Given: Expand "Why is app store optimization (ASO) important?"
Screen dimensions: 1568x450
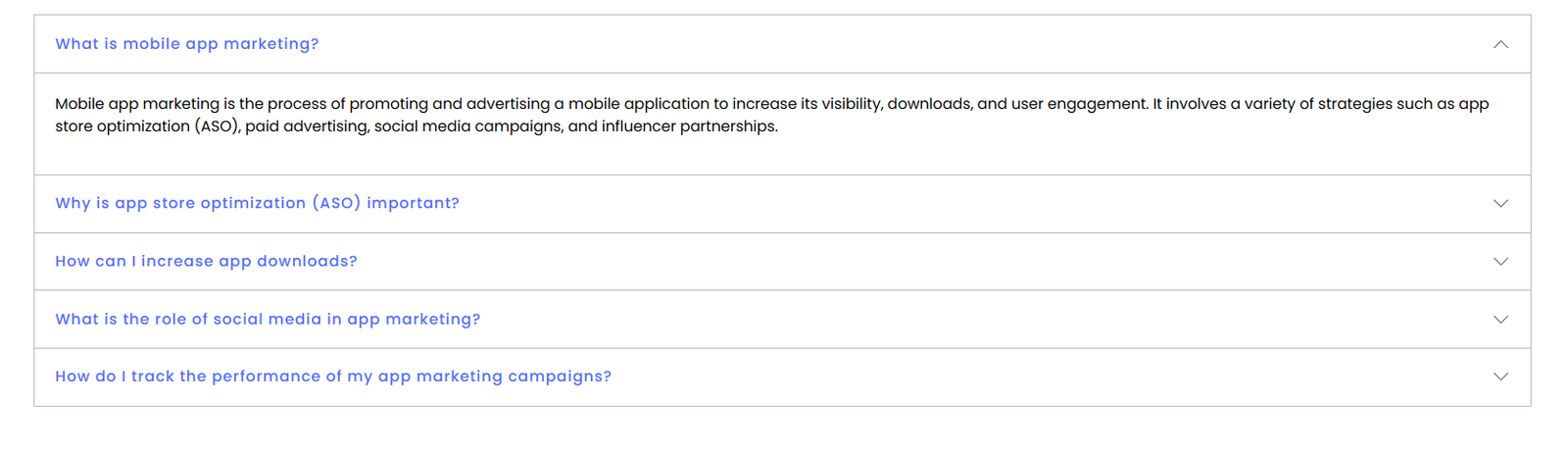Looking at the screenshot, I should pyautogui.click(x=257, y=203).
